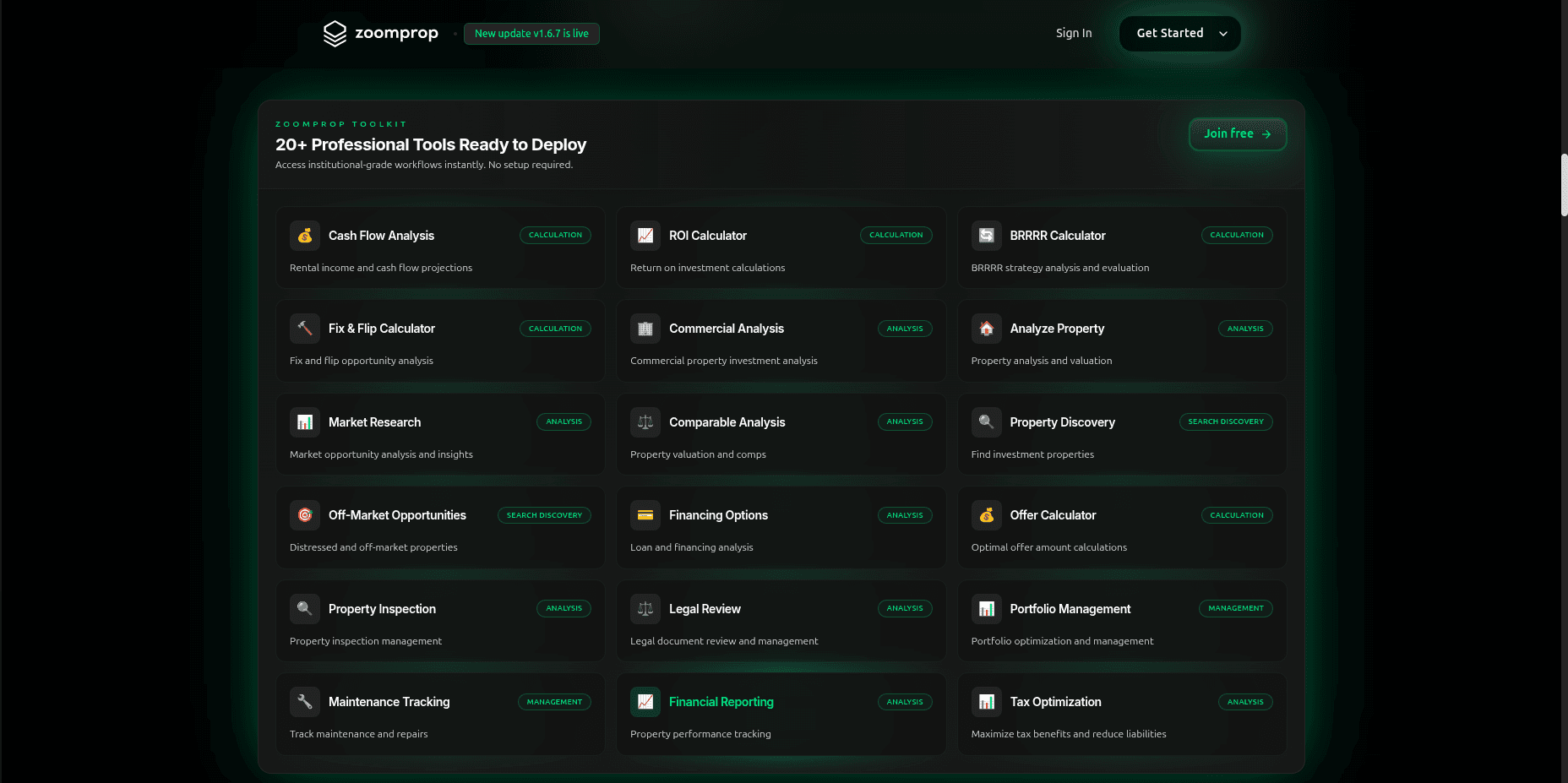1568x783 pixels.
Task: Click the Commercial Analysis building icon
Action: (645, 329)
